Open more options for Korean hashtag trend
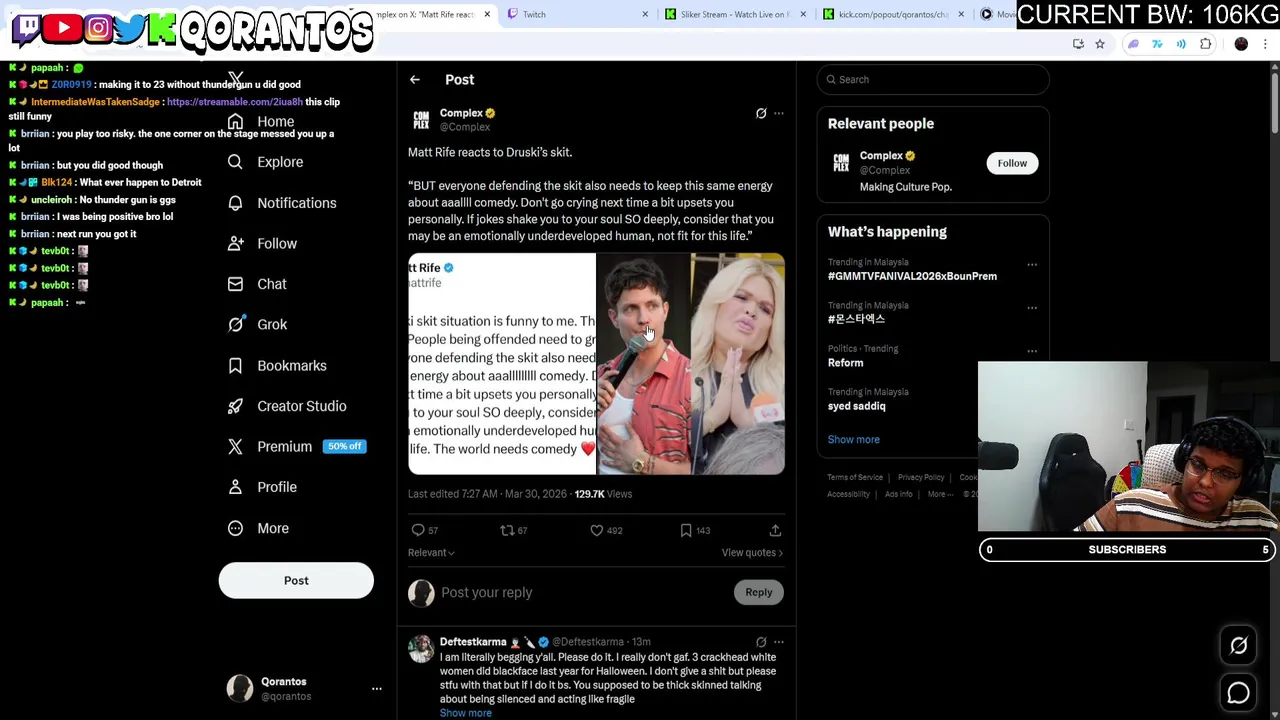This screenshot has height=720, width=1280. 1032,309
